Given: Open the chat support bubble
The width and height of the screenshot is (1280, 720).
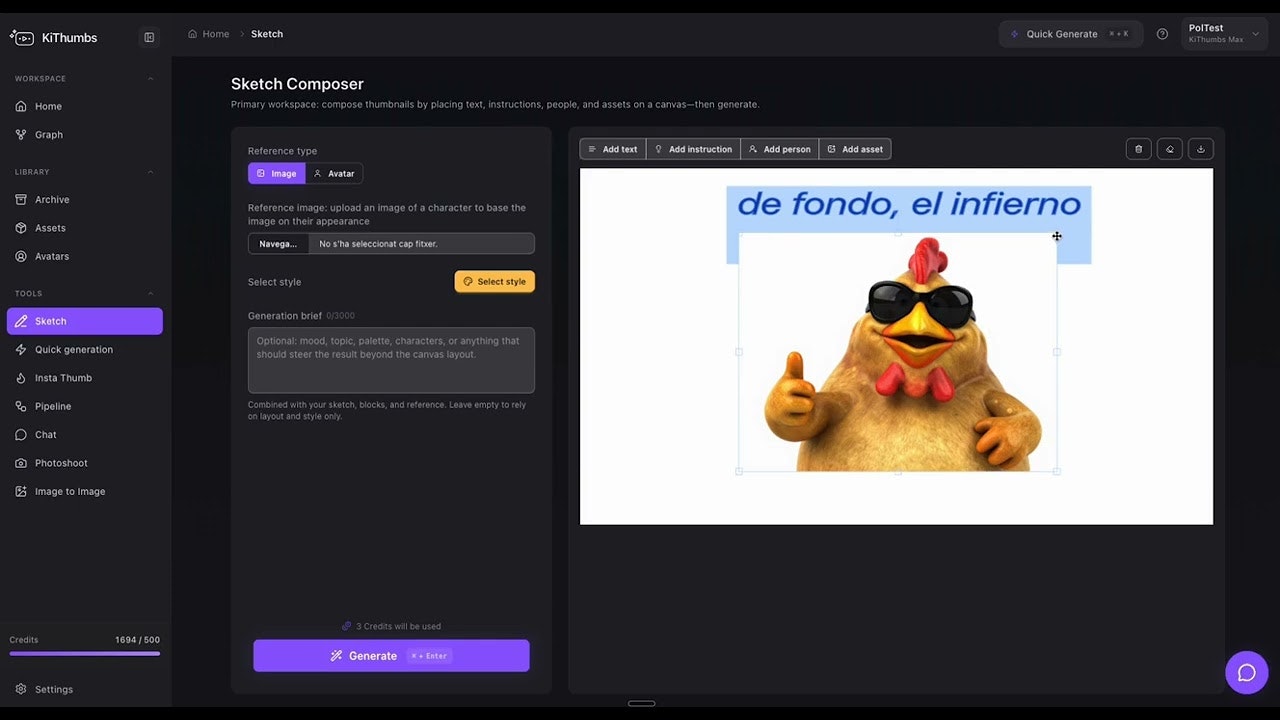Looking at the screenshot, I should click(1246, 673).
